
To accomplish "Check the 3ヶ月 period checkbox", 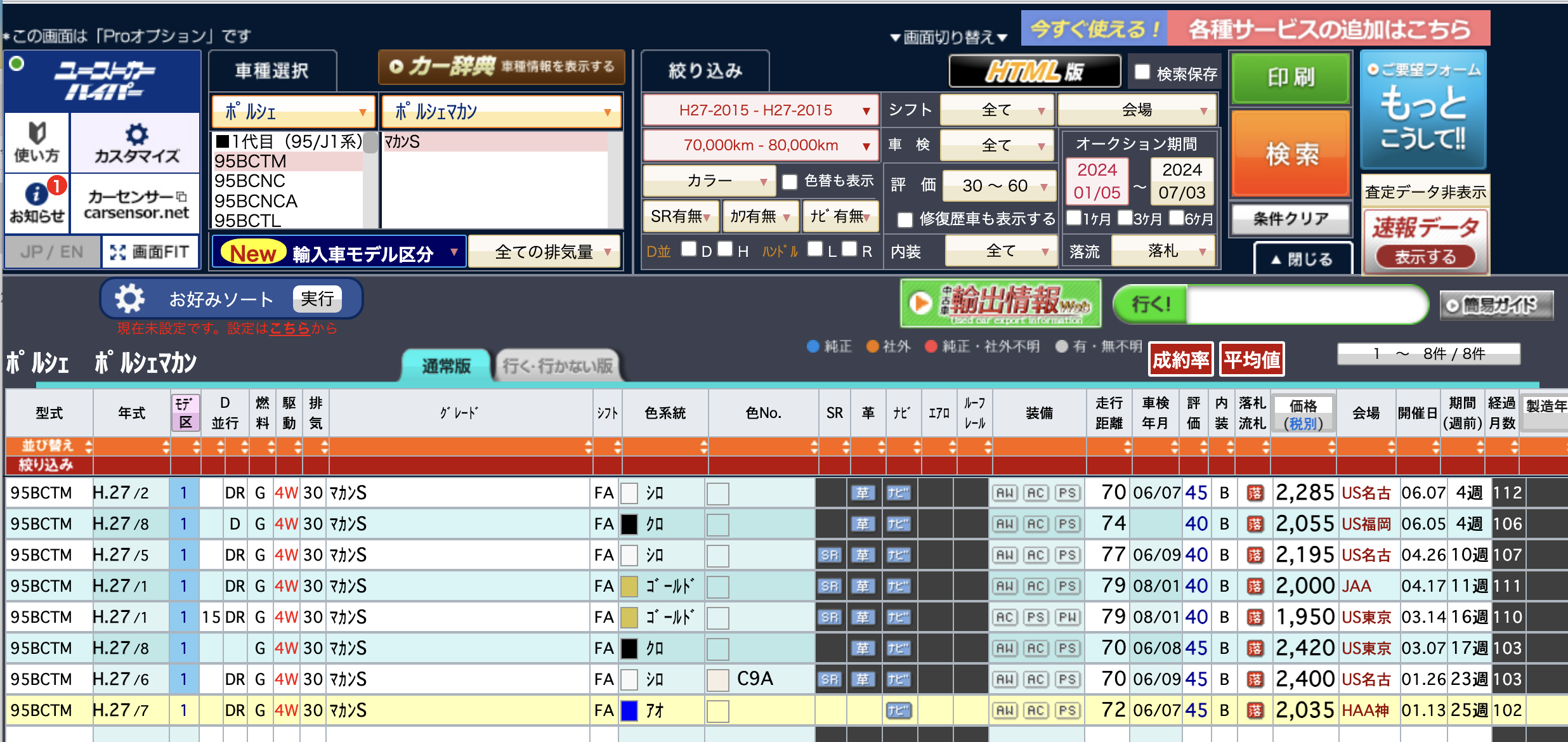I will click(1125, 218).
